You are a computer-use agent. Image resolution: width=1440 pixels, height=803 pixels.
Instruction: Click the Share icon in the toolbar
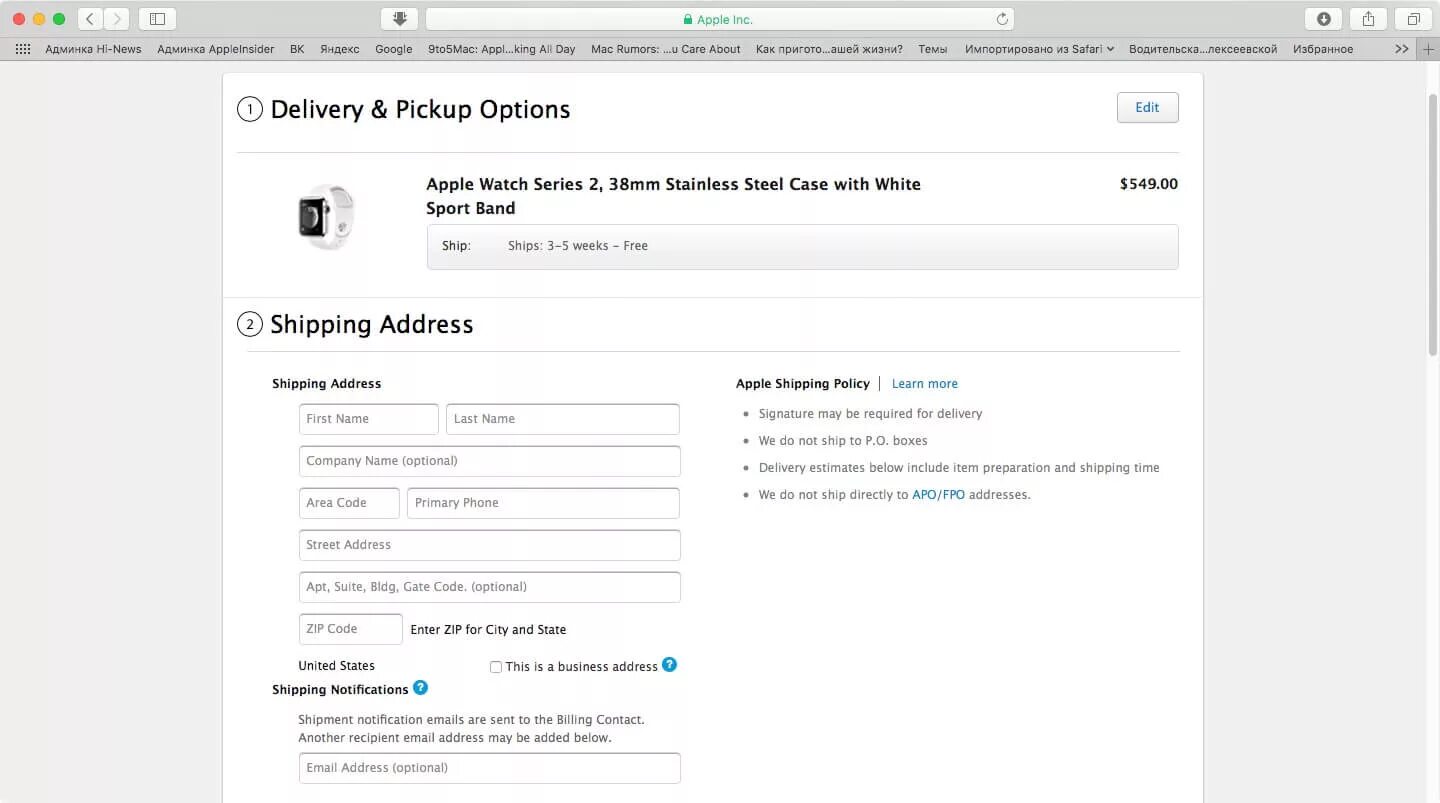1367,18
